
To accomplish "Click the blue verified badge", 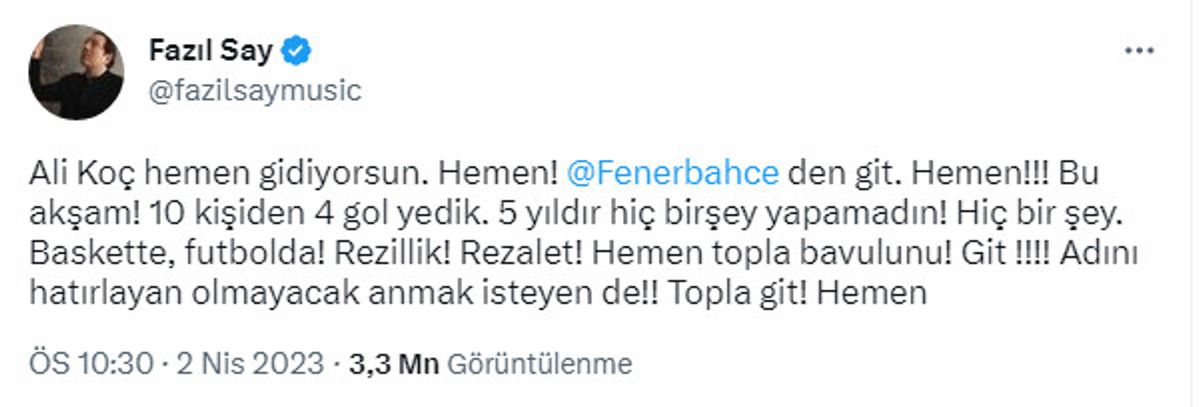I will click(298, 49).
